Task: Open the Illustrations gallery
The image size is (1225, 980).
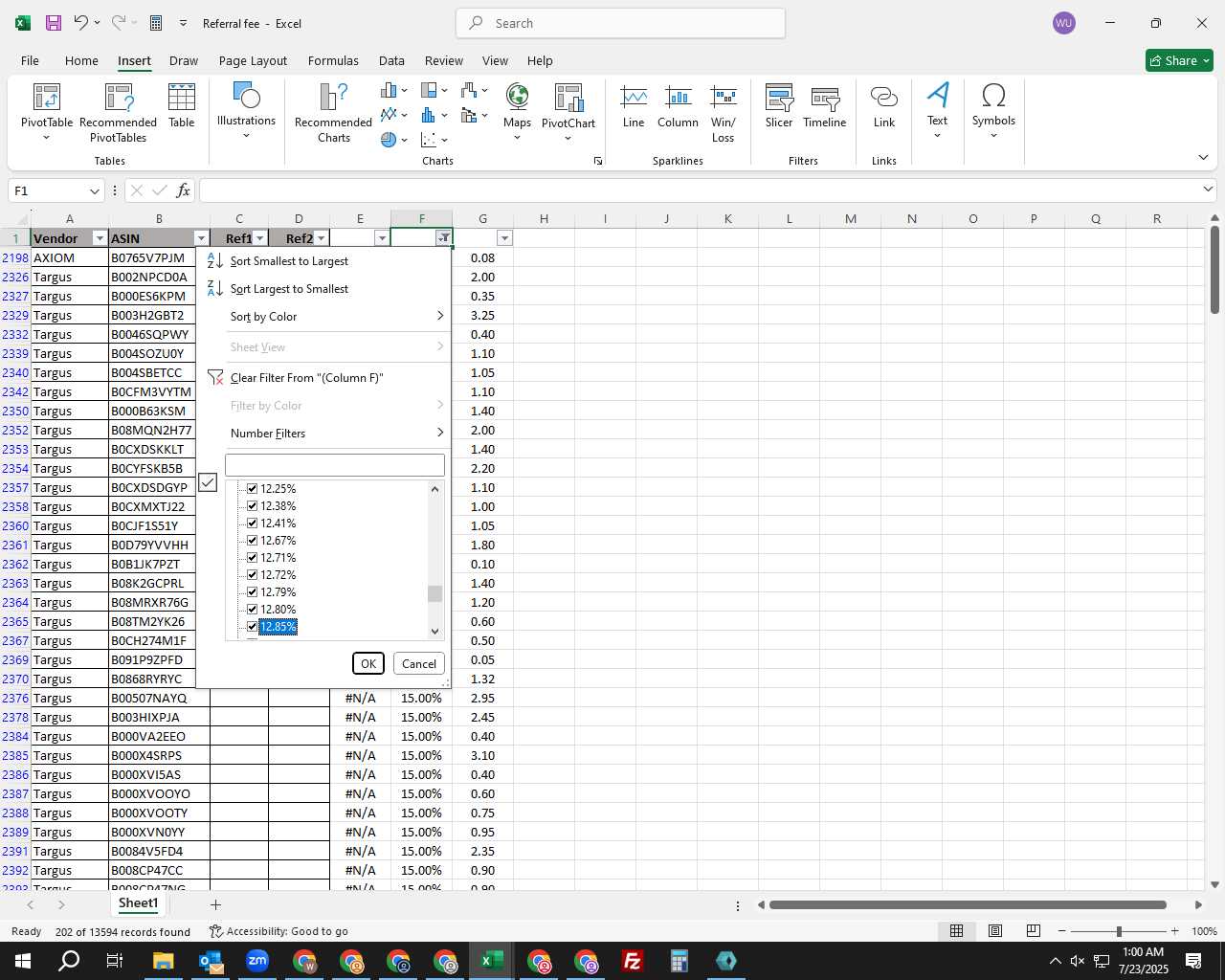Action: [x=246, y=111]
